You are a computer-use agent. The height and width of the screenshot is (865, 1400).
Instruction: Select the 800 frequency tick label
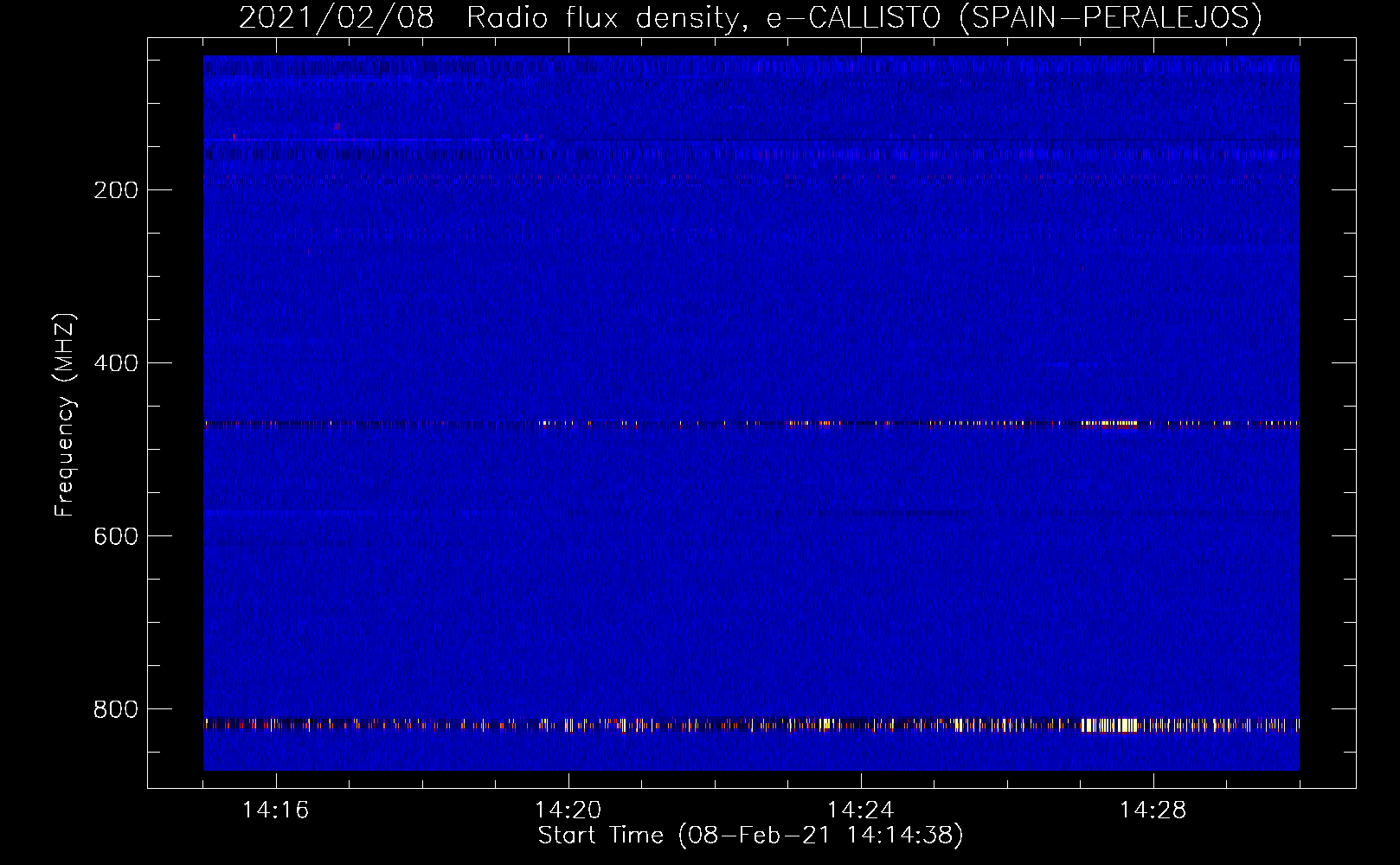pyautogui.click(x=116, y=709)
